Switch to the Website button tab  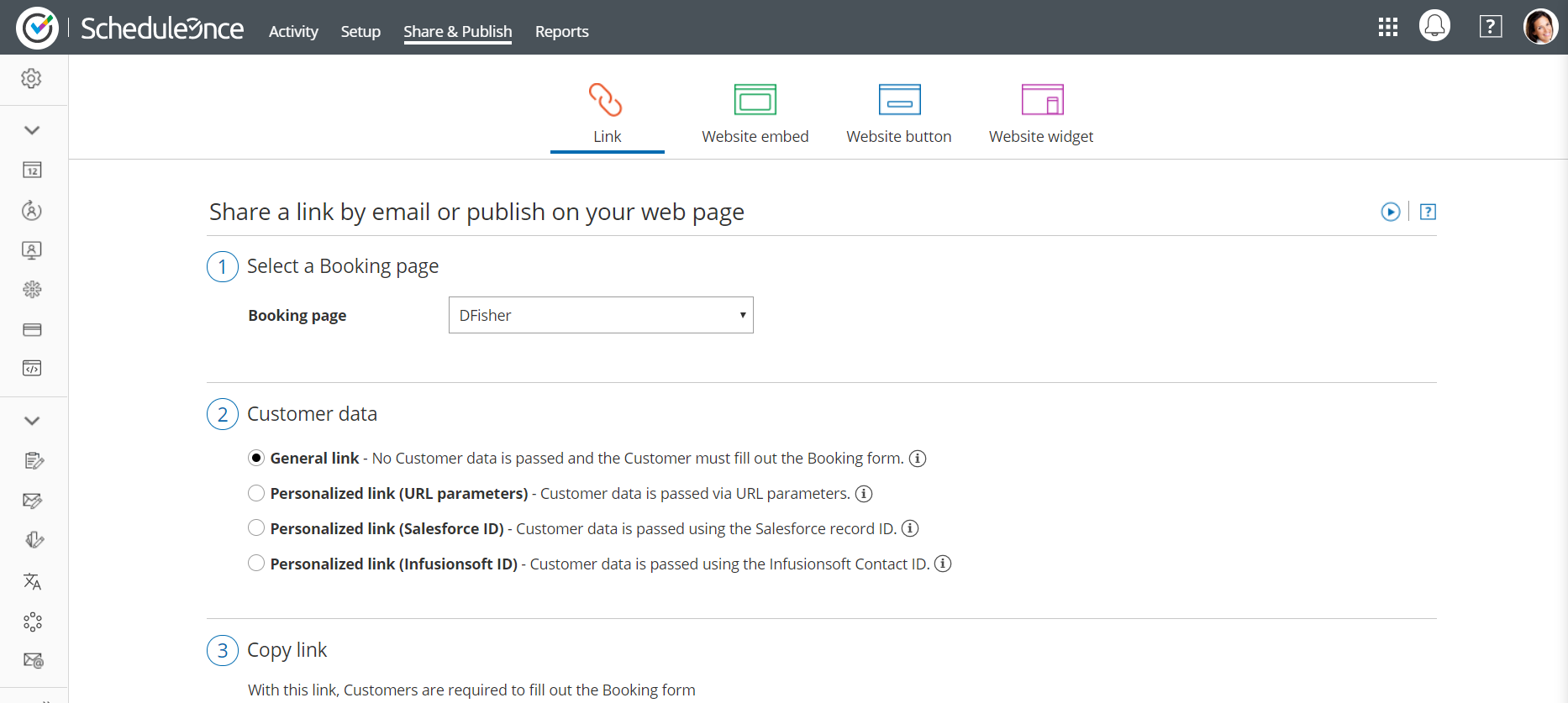coord(899,115)
